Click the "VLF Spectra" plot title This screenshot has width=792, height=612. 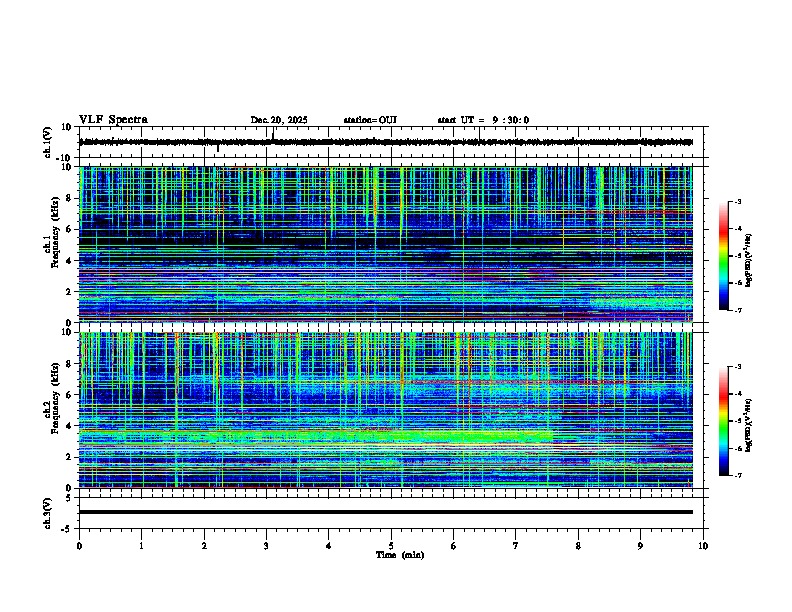pos(113,120)
